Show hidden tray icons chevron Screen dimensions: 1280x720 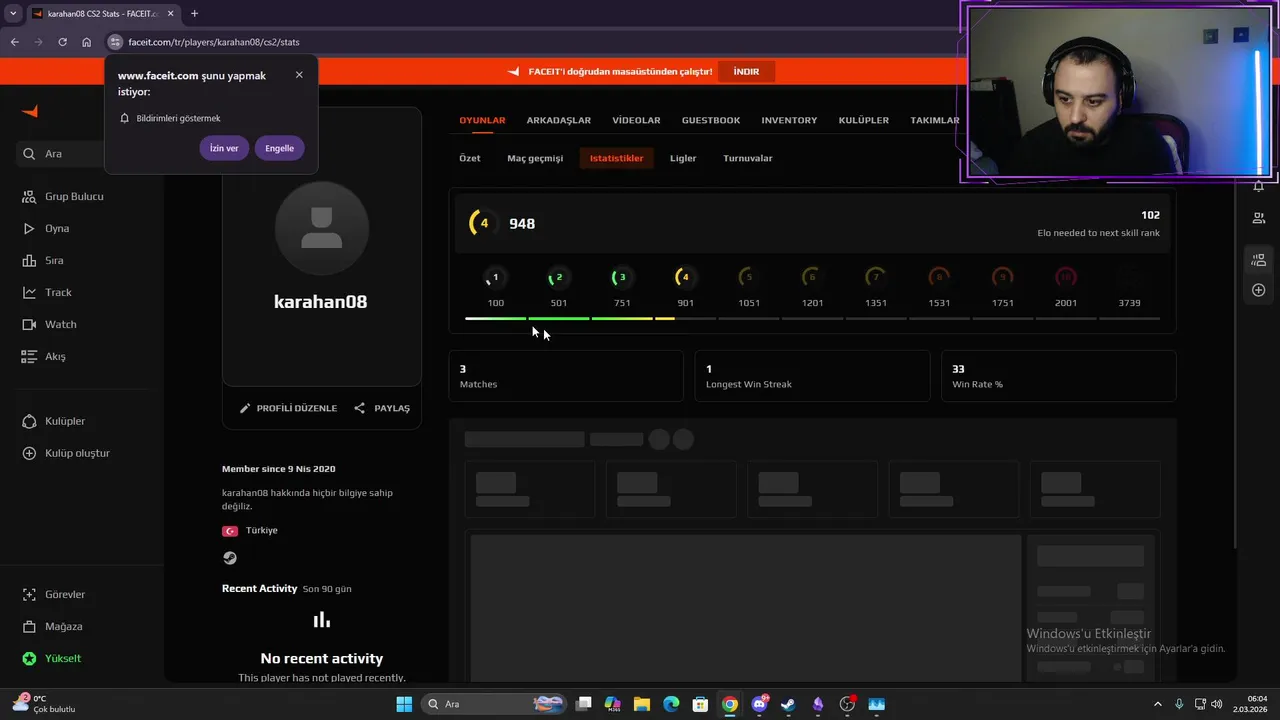(x=1158, y=704)
